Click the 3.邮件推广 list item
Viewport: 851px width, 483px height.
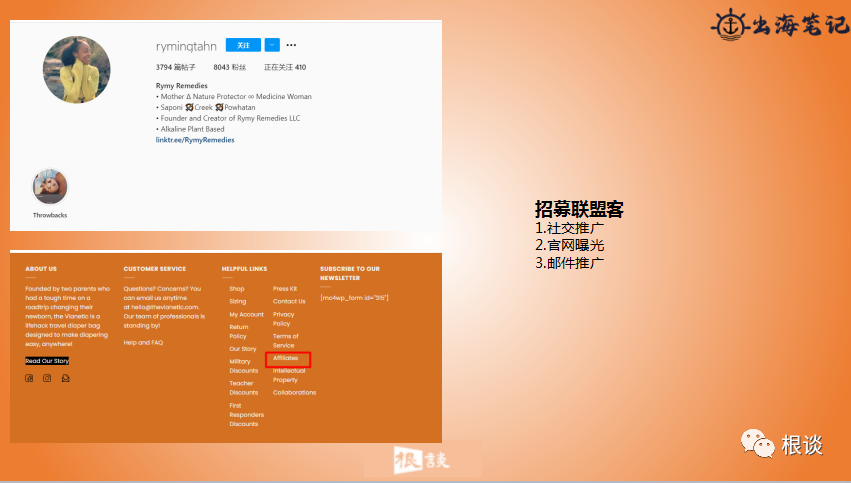570,263
